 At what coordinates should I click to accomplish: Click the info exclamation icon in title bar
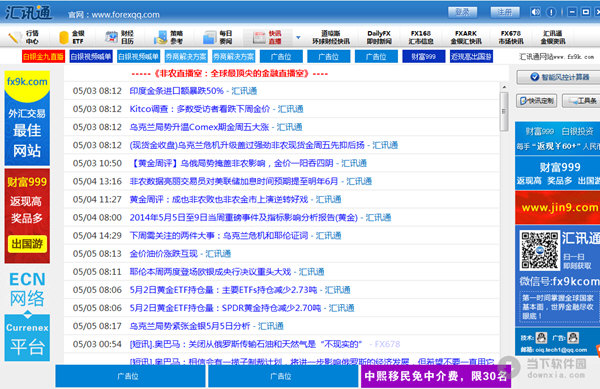pos(551,12)
